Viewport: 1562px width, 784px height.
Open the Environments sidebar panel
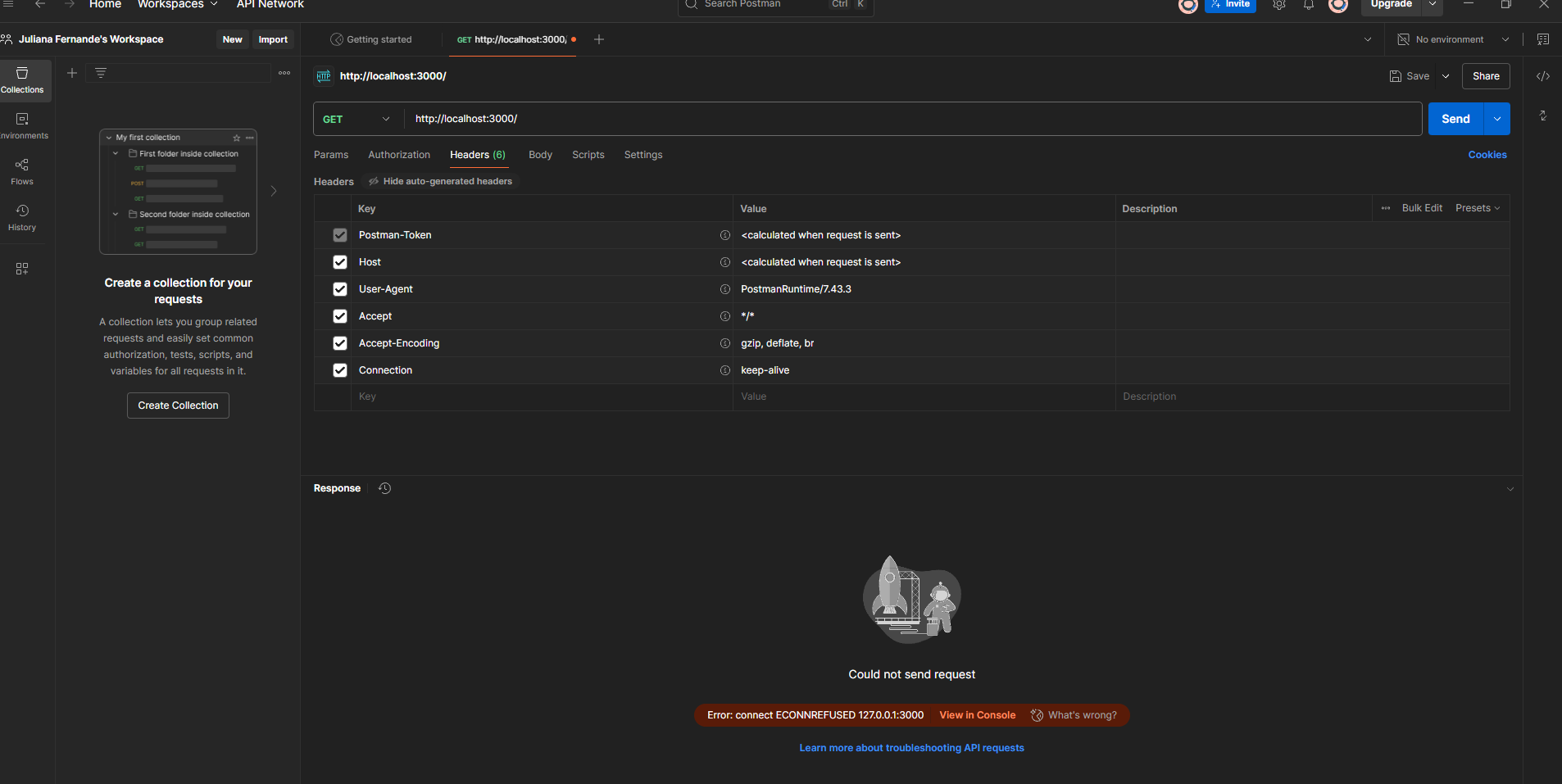[22, 126]
